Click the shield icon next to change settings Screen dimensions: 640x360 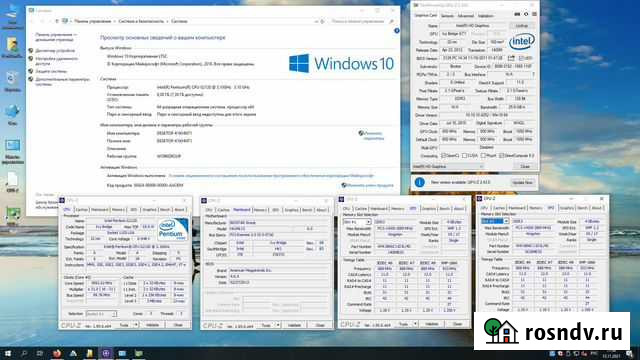pos(361,133)
